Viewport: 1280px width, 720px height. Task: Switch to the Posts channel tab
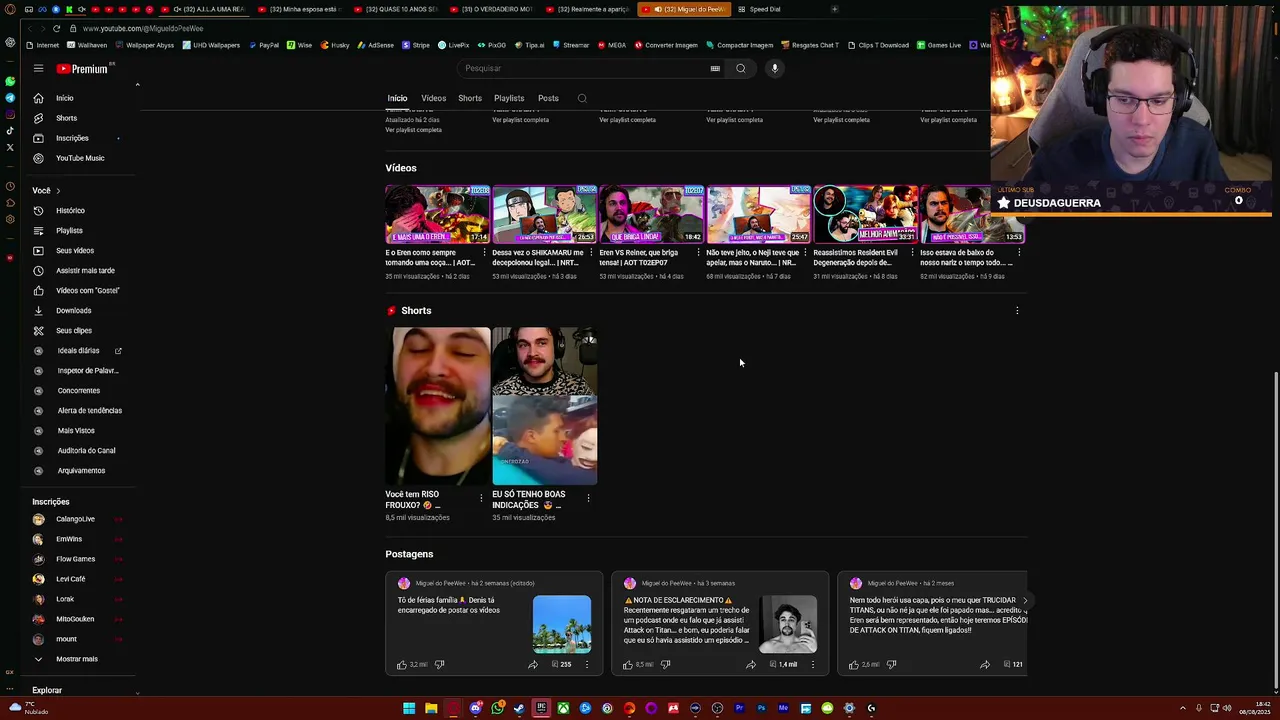click(x=548, y=98)
